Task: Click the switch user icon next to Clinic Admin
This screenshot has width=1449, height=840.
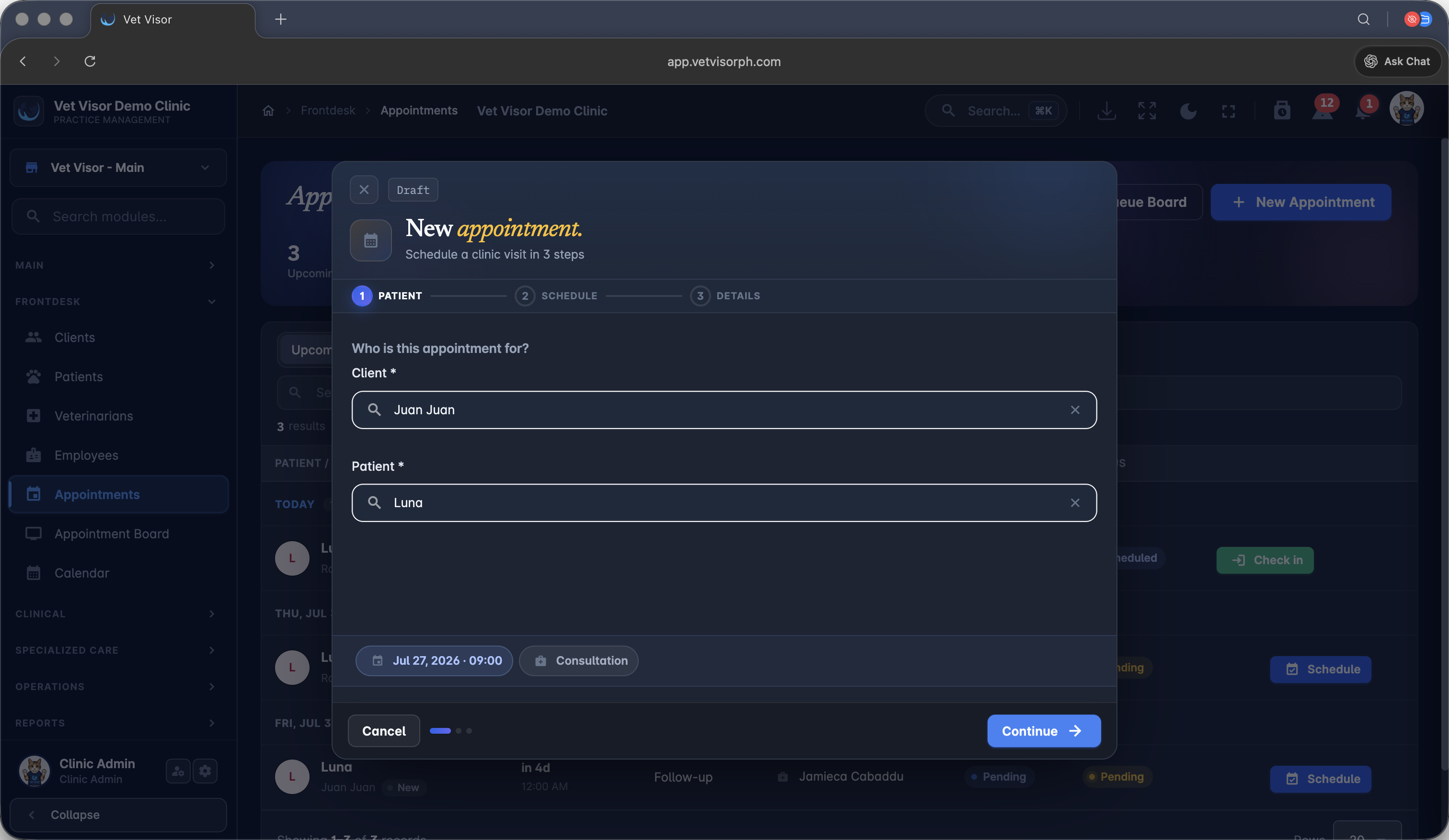Action: [x=178, y=771]
